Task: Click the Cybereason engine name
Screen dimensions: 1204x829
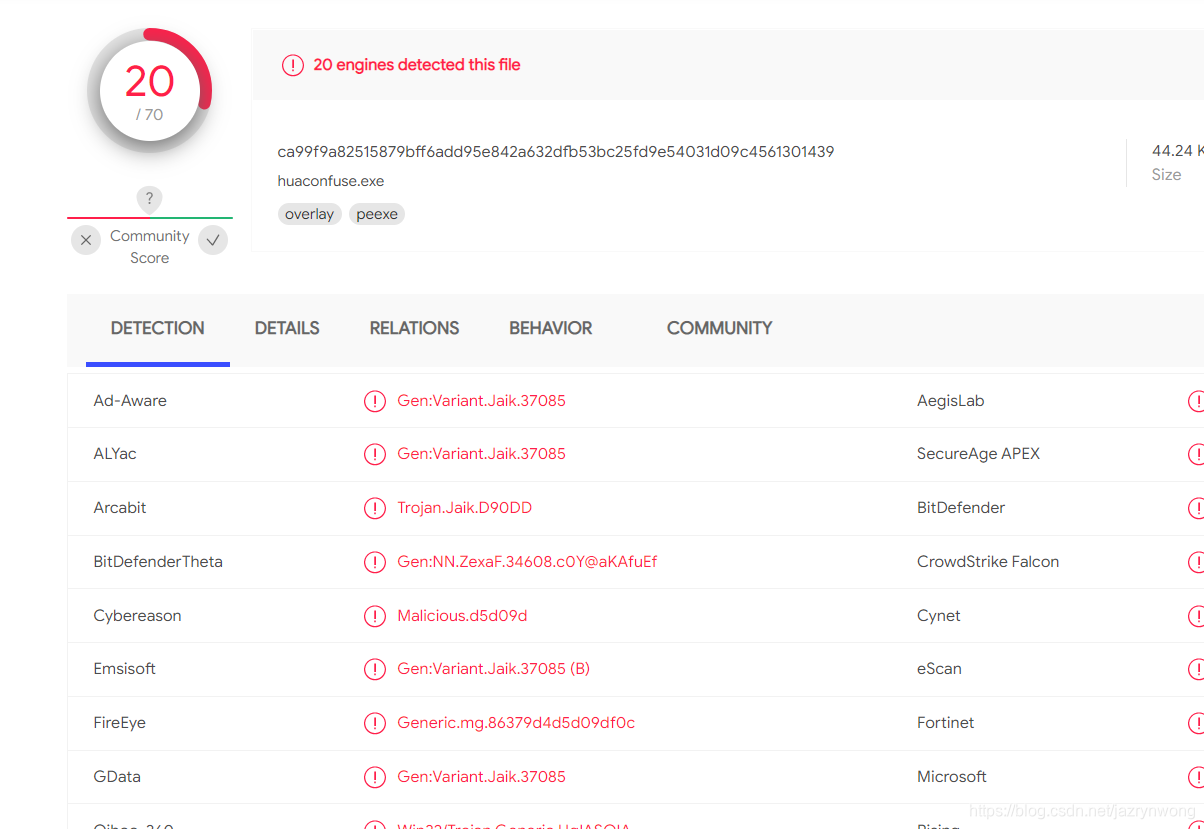Action: pyautogui.click(x=137, y=616)
